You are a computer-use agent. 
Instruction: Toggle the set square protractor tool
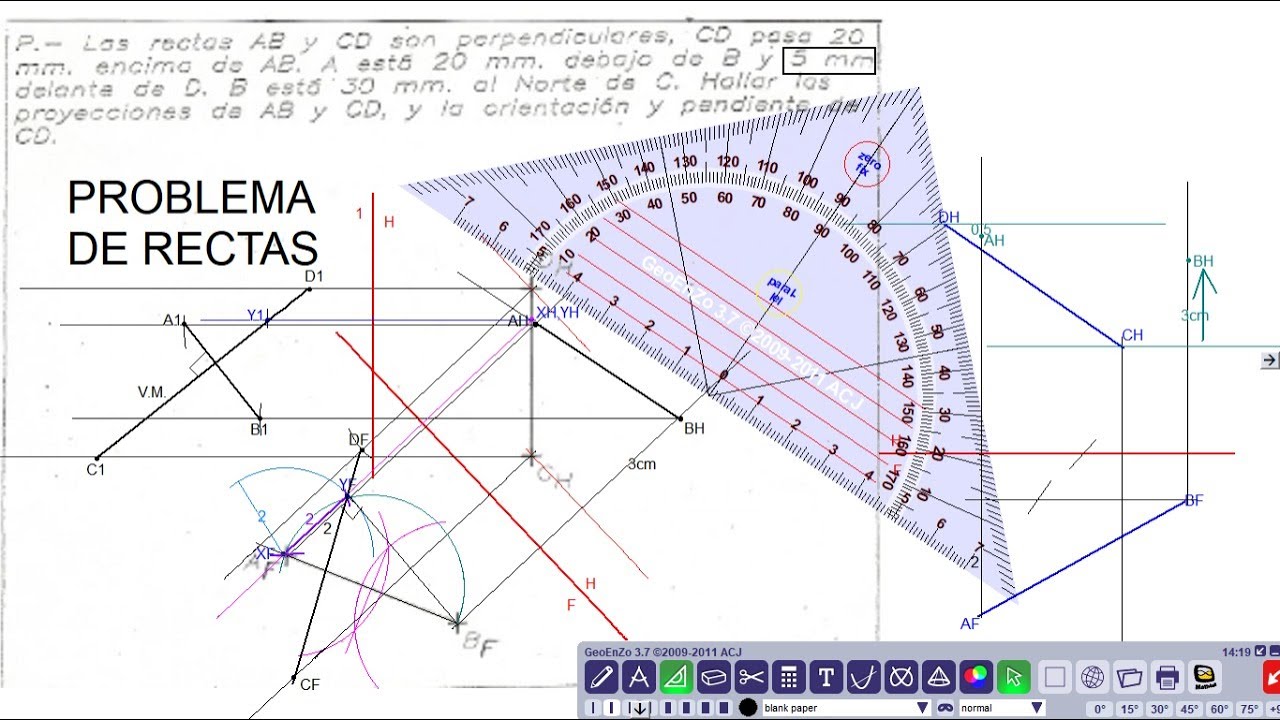point(677,677)
